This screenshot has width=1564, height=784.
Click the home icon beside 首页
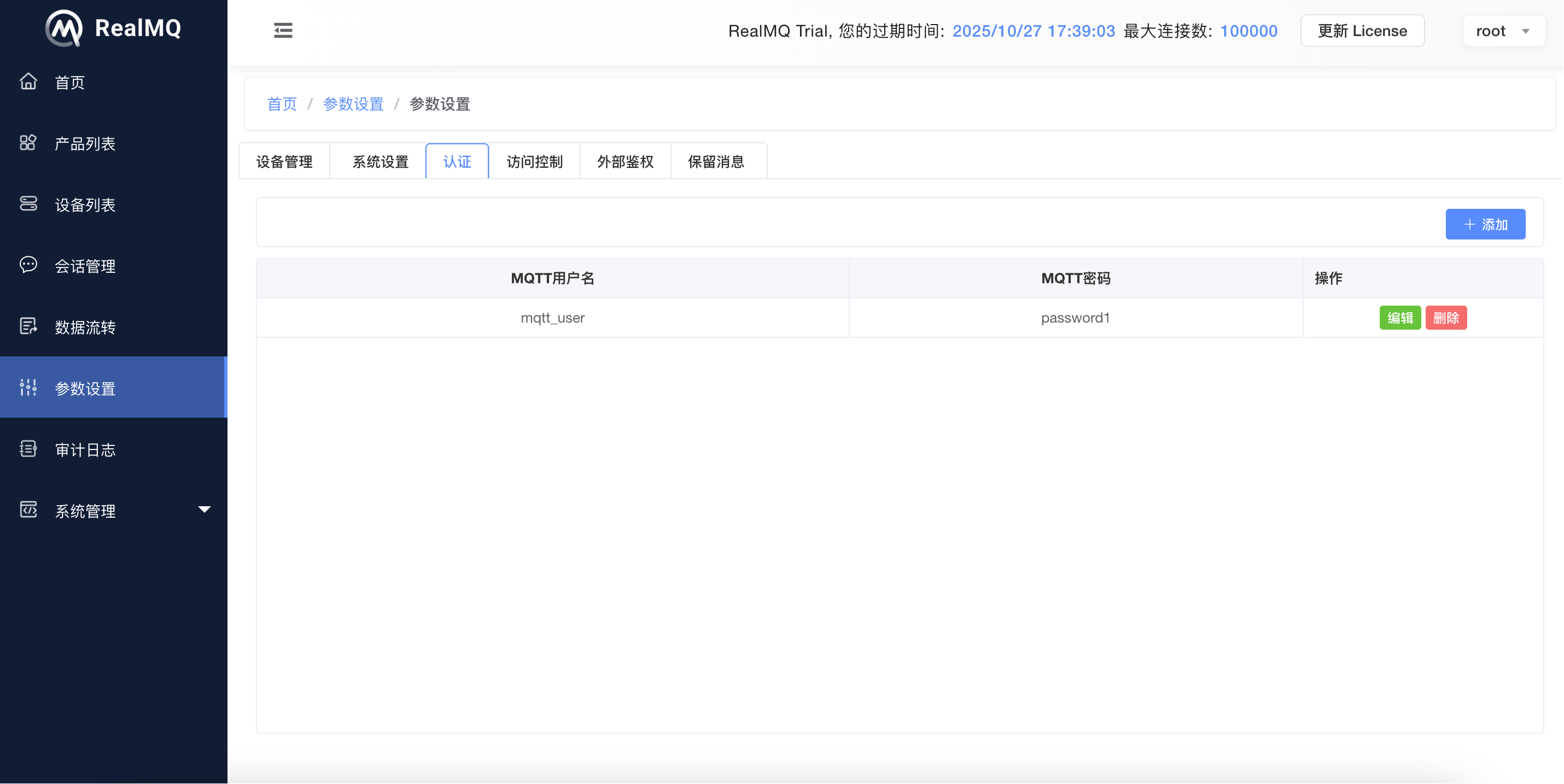tap(28, 81)
